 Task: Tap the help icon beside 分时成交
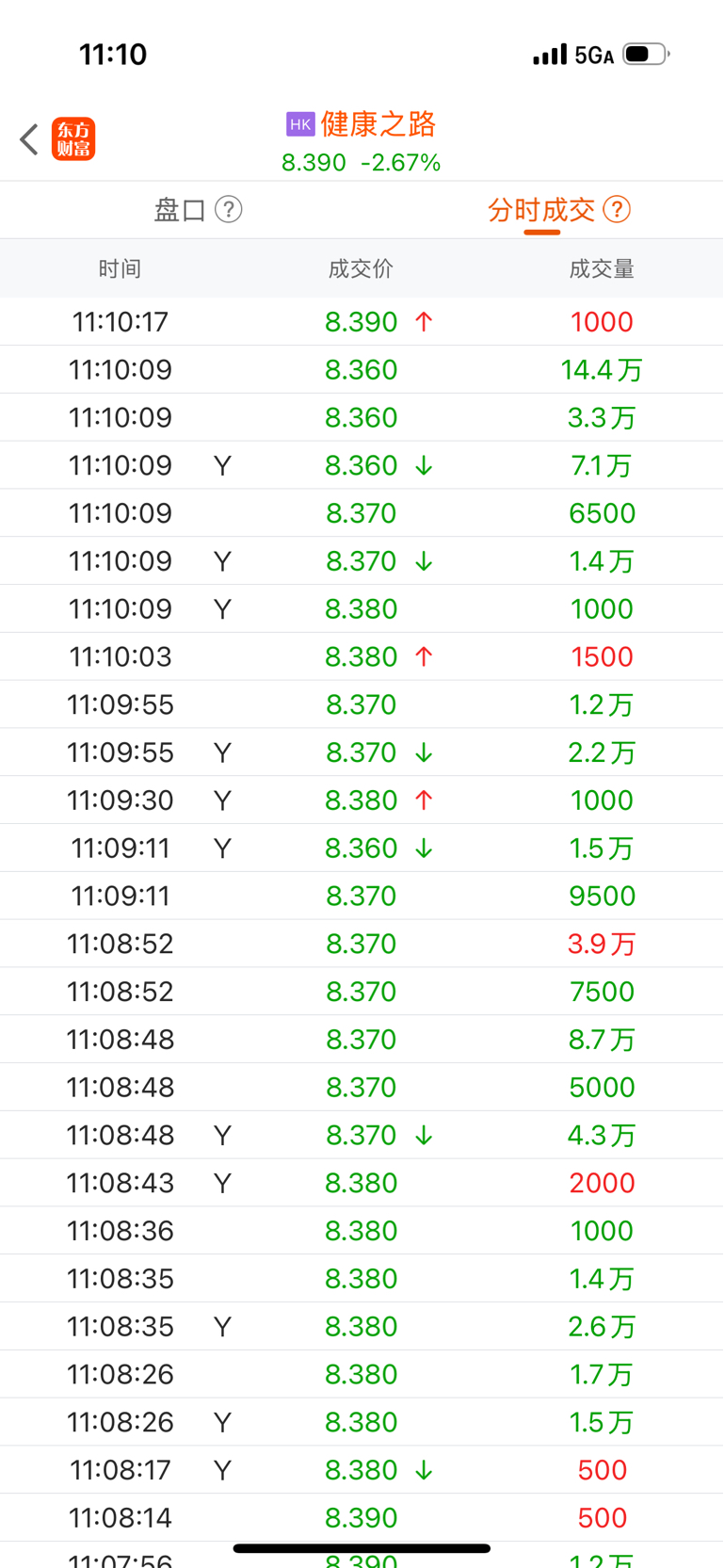[617, 209]
